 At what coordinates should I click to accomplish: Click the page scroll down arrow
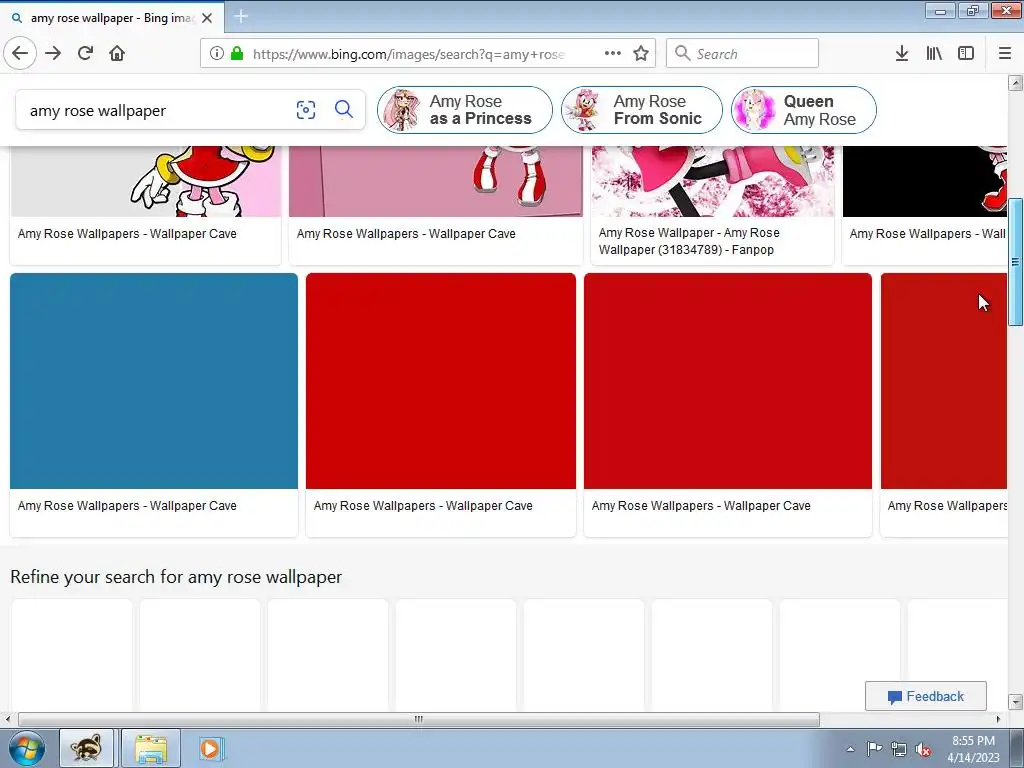click(1015, 702)
